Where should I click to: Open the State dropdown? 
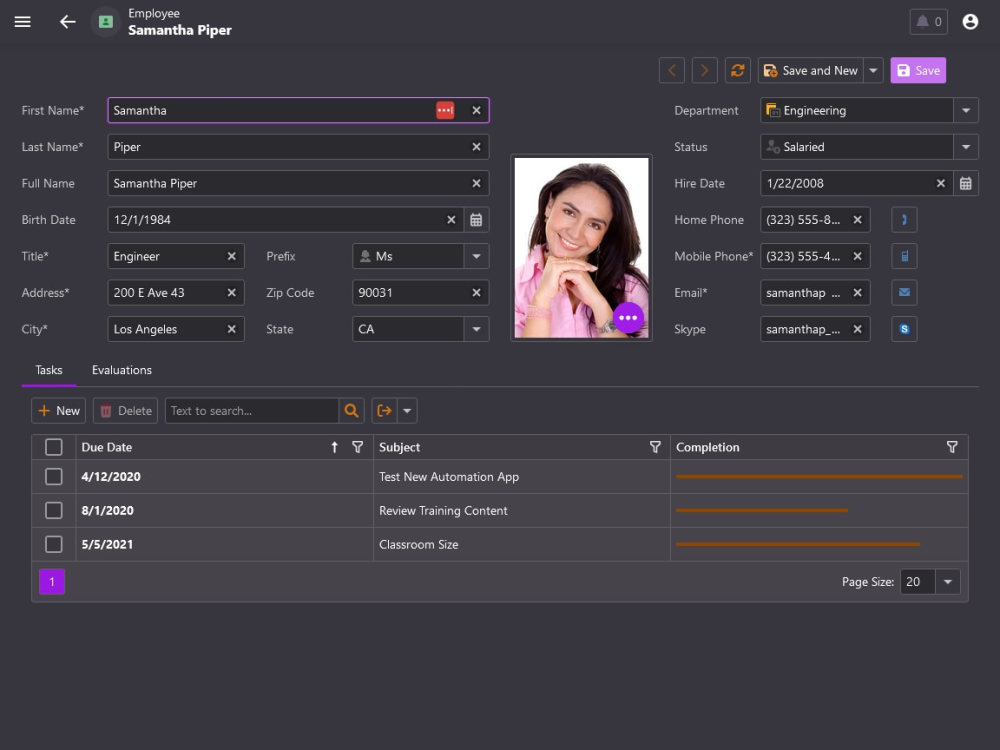pos(476,329)
